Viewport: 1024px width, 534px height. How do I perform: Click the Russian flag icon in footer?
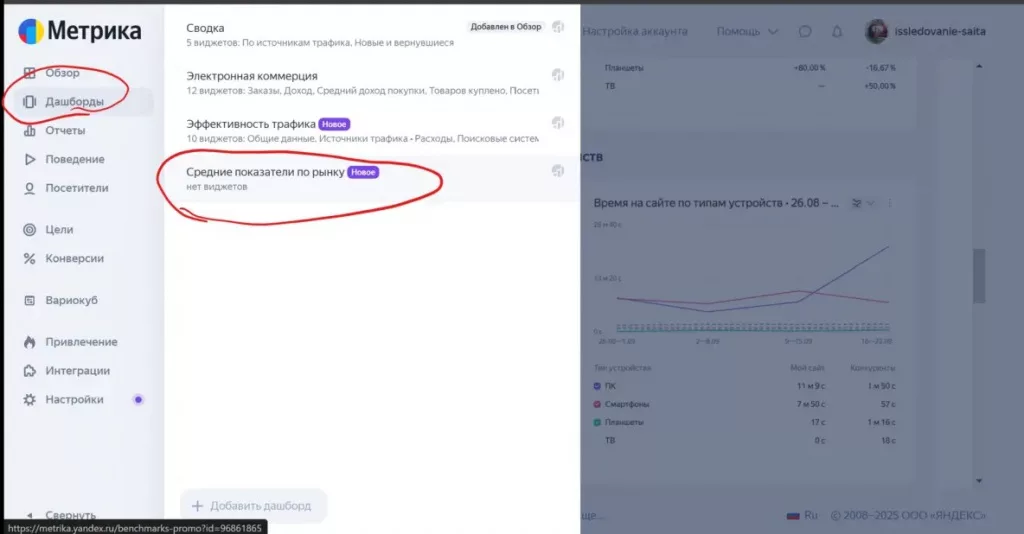point(793,515)
